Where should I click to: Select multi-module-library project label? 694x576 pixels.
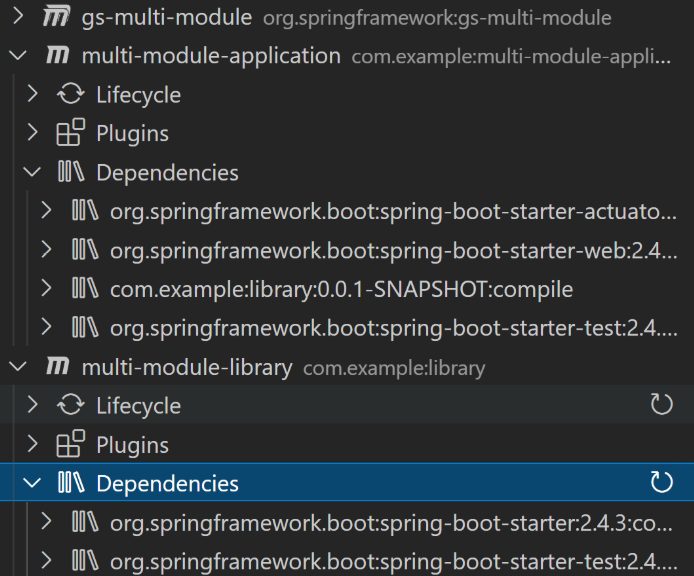pyautogui.click(x=187, y=368)
